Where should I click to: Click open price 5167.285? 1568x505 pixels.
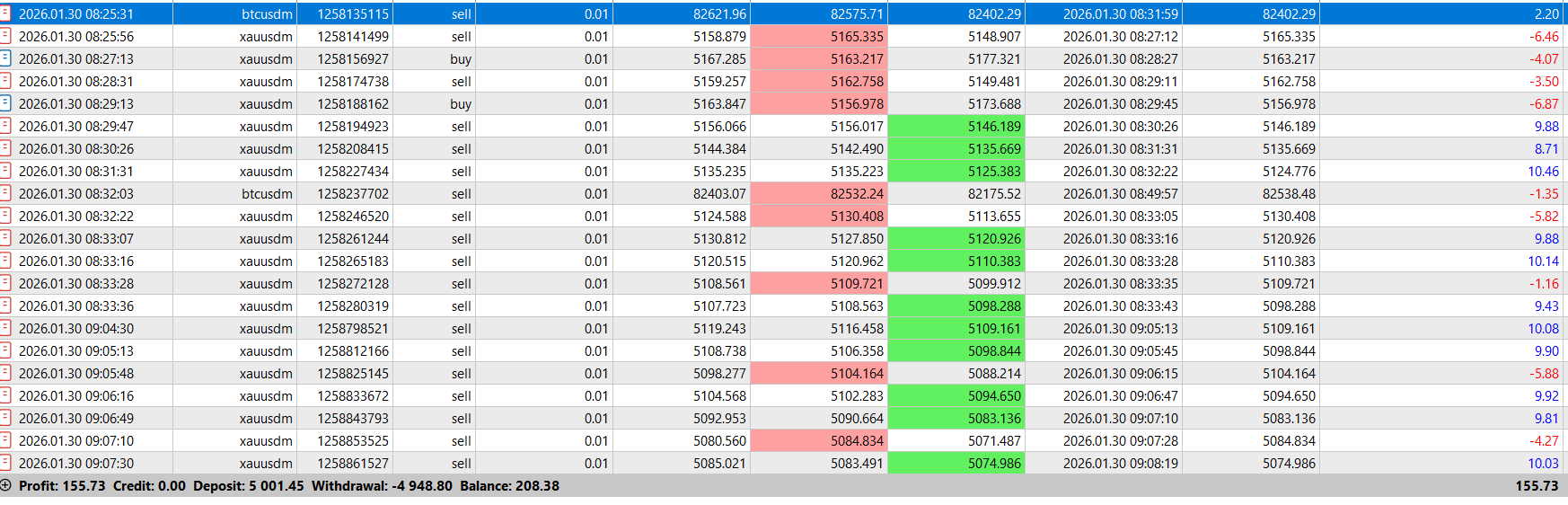(719, 59)
